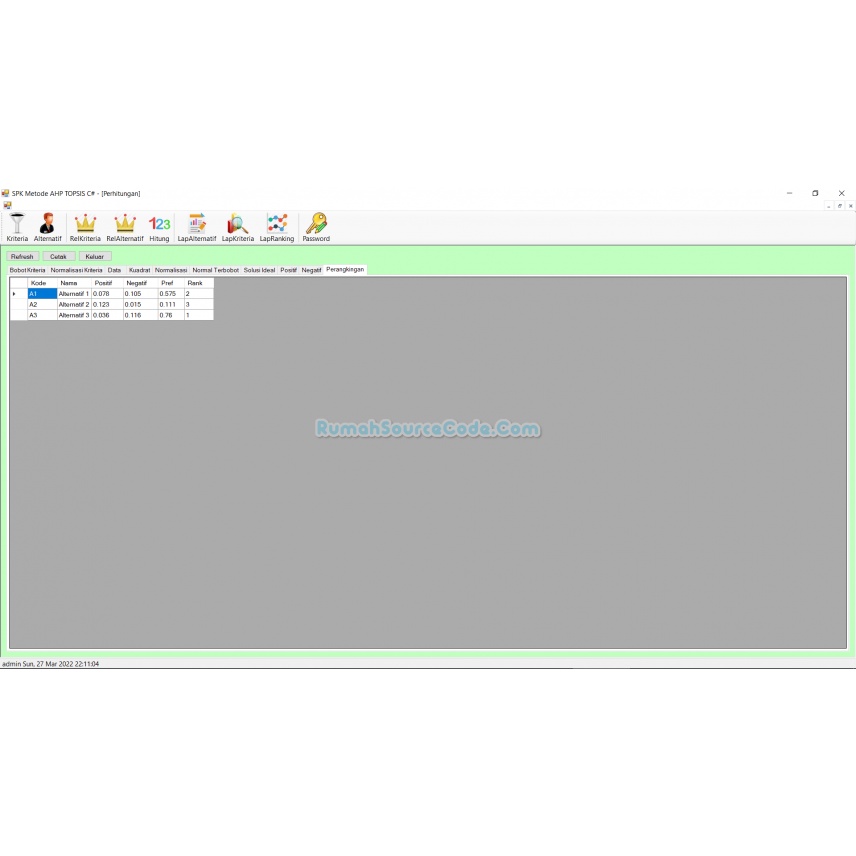Open LapKriteria magnifier icon
The height and width of the screenshot is (856, 856).
click(x=237, y=227)
